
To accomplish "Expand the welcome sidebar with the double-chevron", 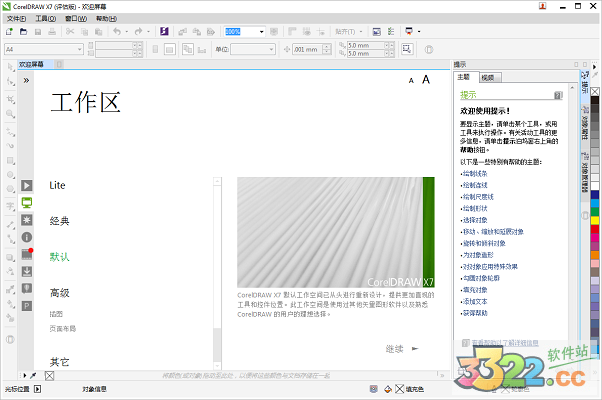I will click(x=26, y=79).
